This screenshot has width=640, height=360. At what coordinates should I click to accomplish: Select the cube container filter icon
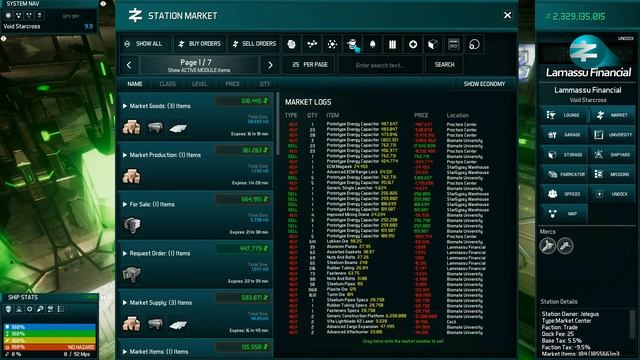[x=433, y=44]
